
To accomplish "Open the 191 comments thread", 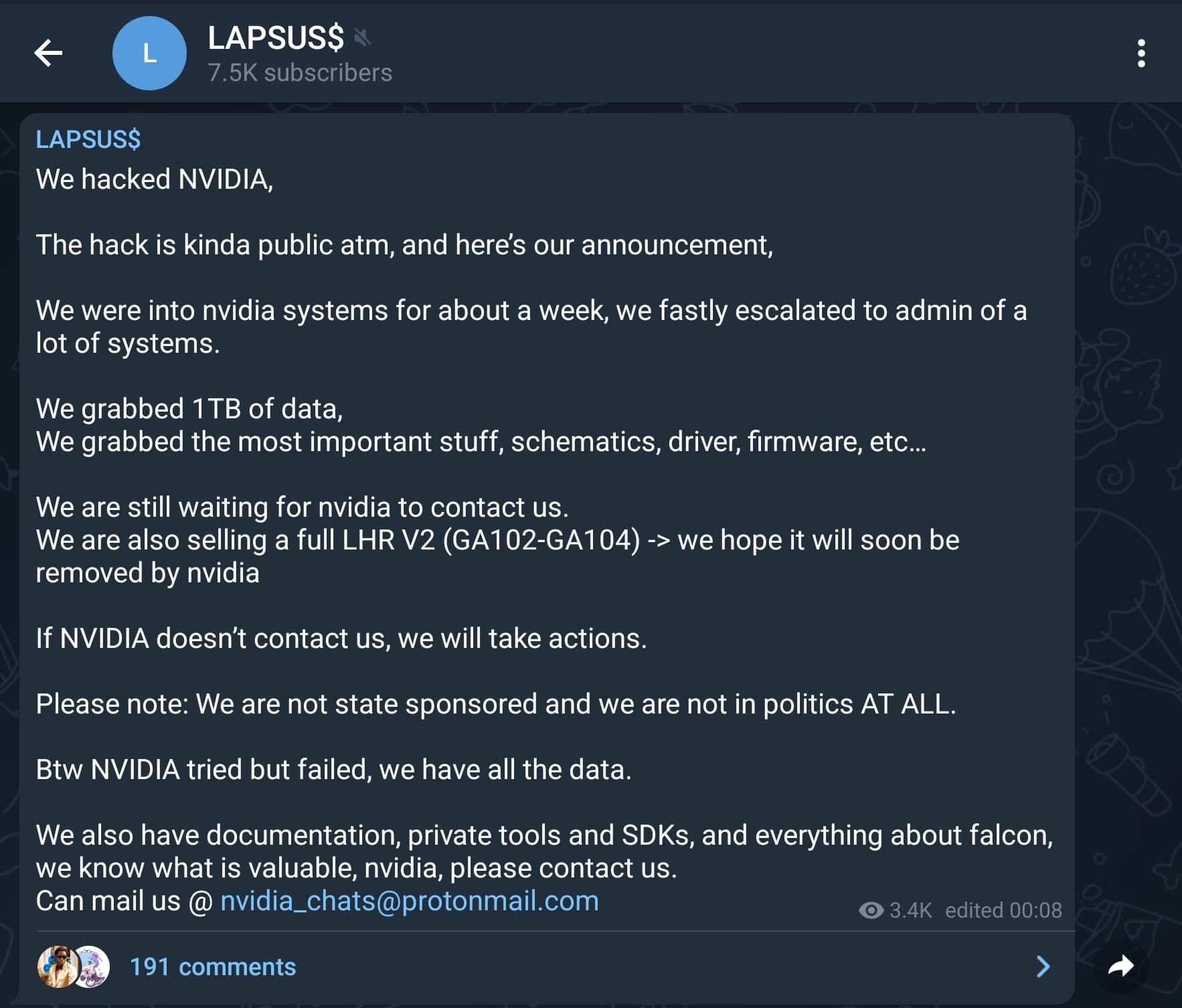I will (213, 967).
